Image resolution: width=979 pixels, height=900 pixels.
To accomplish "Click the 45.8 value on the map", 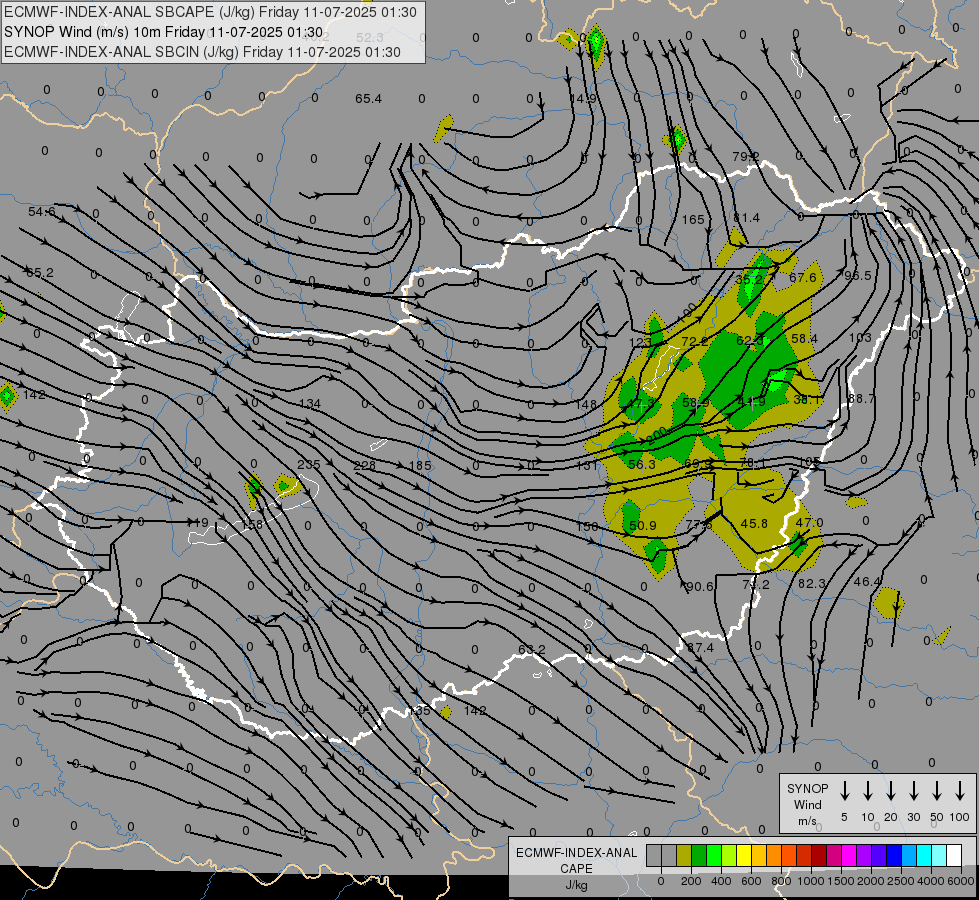I will pyautogui.click(x=754, y=523).
